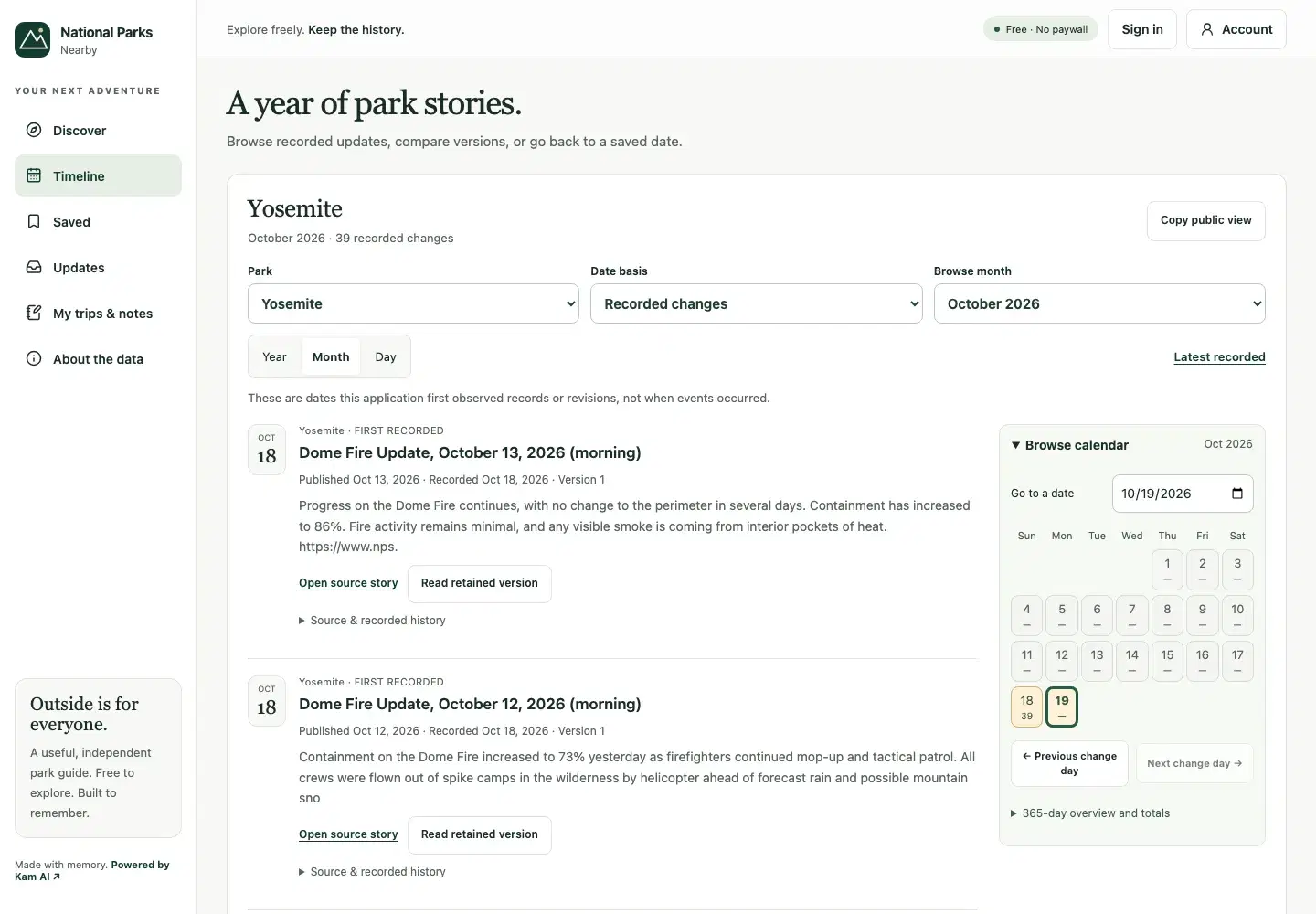Follow the Latest recorded link
Viewport: 1316px width, 914px height.
[1219, 357]
